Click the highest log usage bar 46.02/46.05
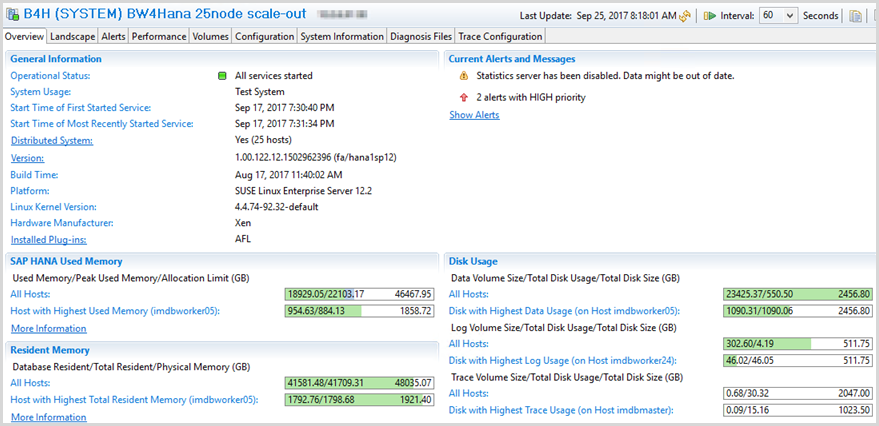This screenshot has height=426, width=879. click(x=798, y=360)
